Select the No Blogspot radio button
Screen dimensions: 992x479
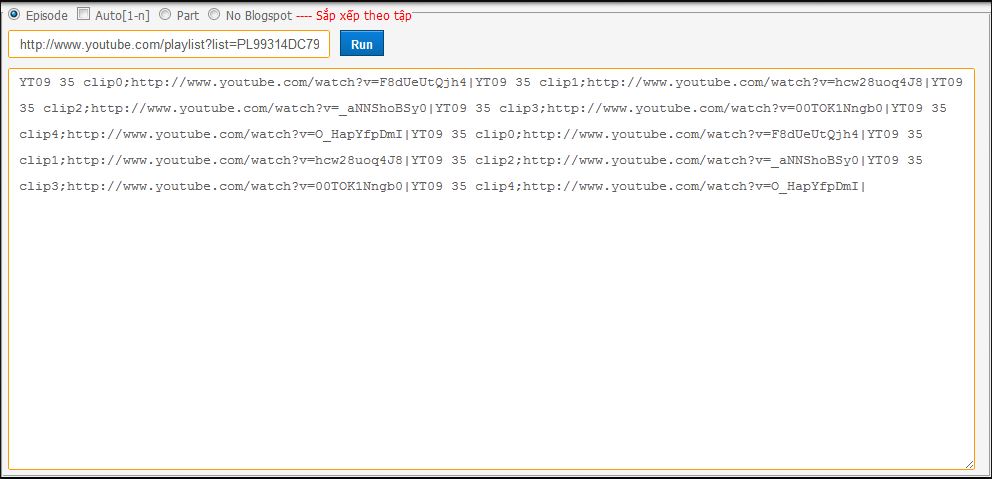[x=214, y=14]
